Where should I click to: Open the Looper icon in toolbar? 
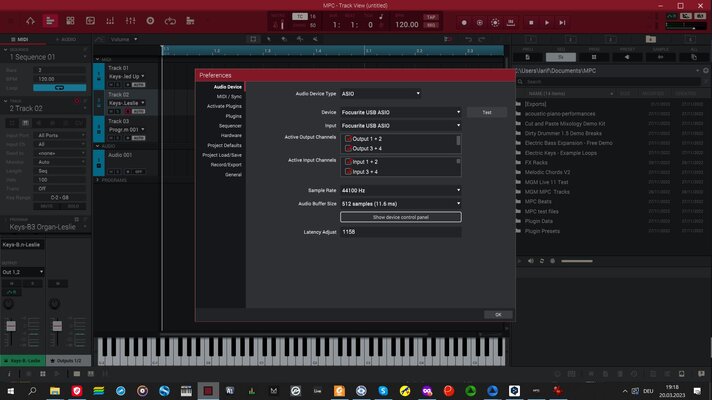coord(170,21)
